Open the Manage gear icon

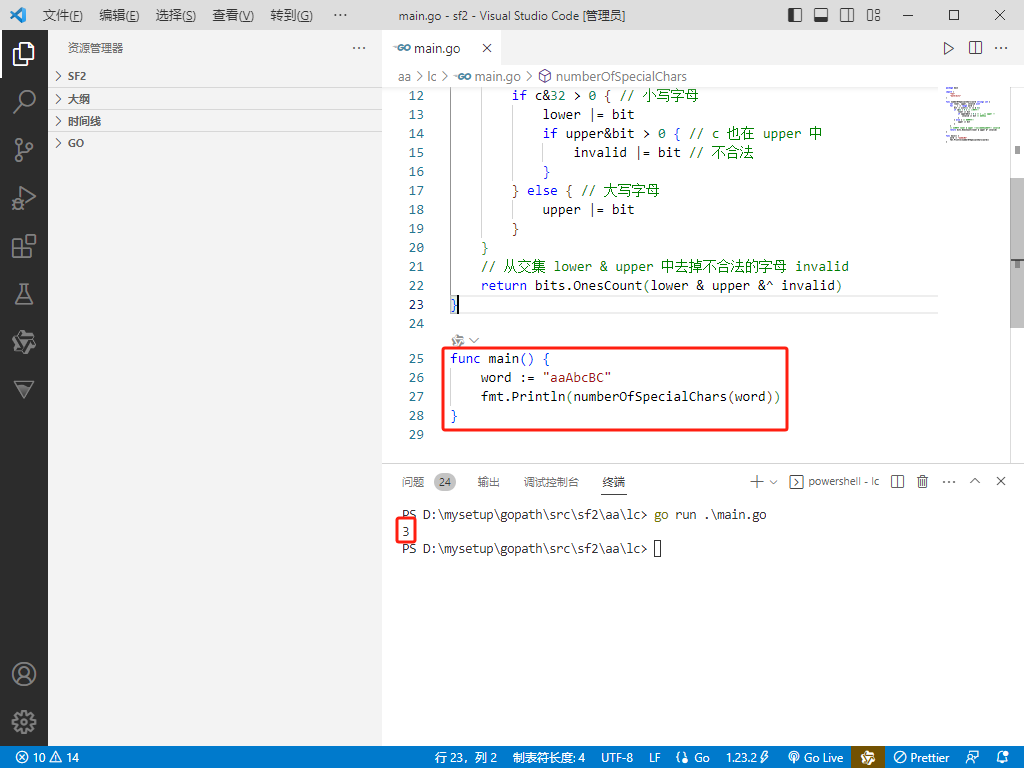point(24,722)
